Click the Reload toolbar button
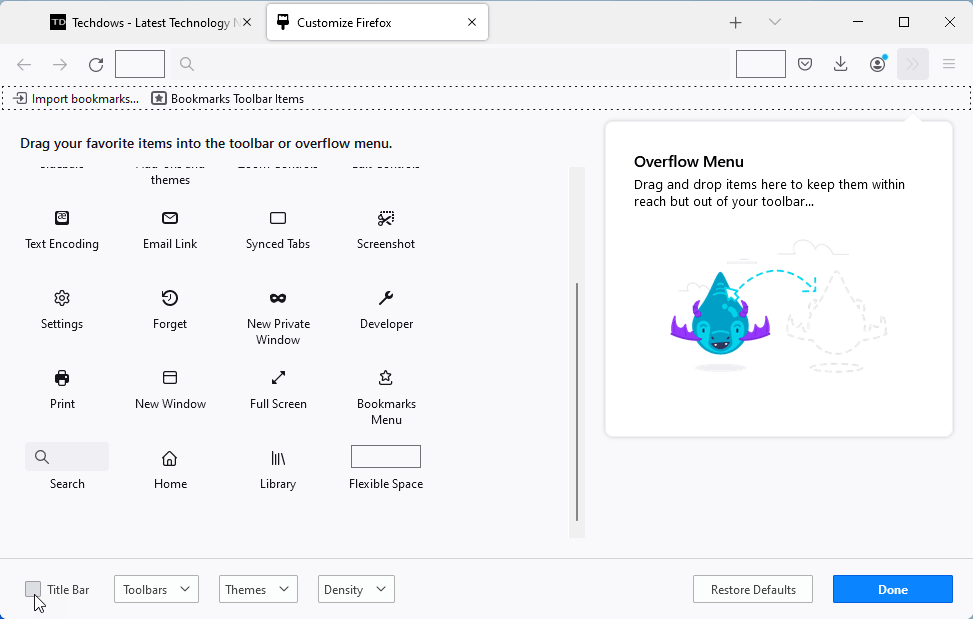 96,65
